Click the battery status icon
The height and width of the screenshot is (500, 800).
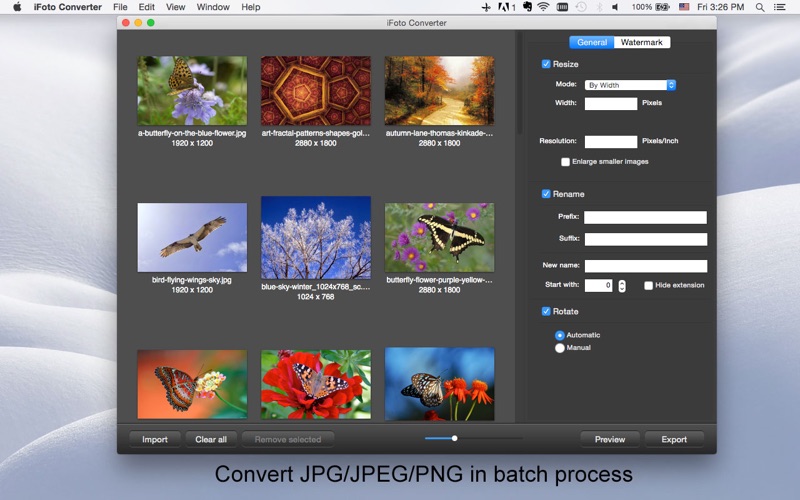(x=663, y=7)
